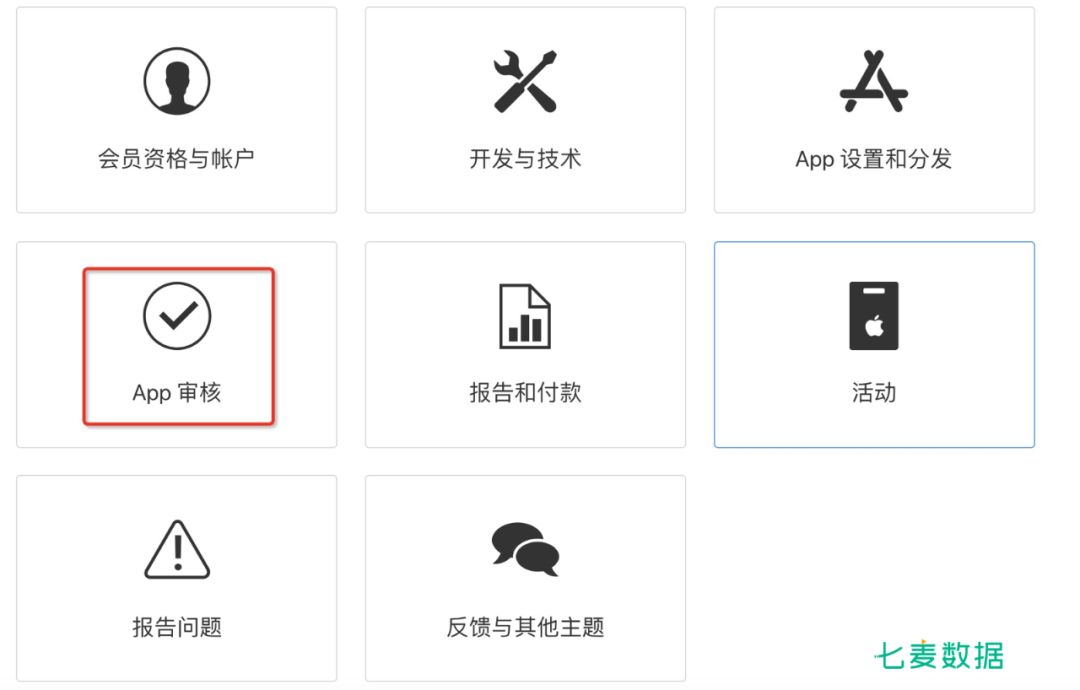Image resolution: width=1080 pixels, height=690 pixels.
Task: Choose the App 审核 text
Action: point(176,393)
